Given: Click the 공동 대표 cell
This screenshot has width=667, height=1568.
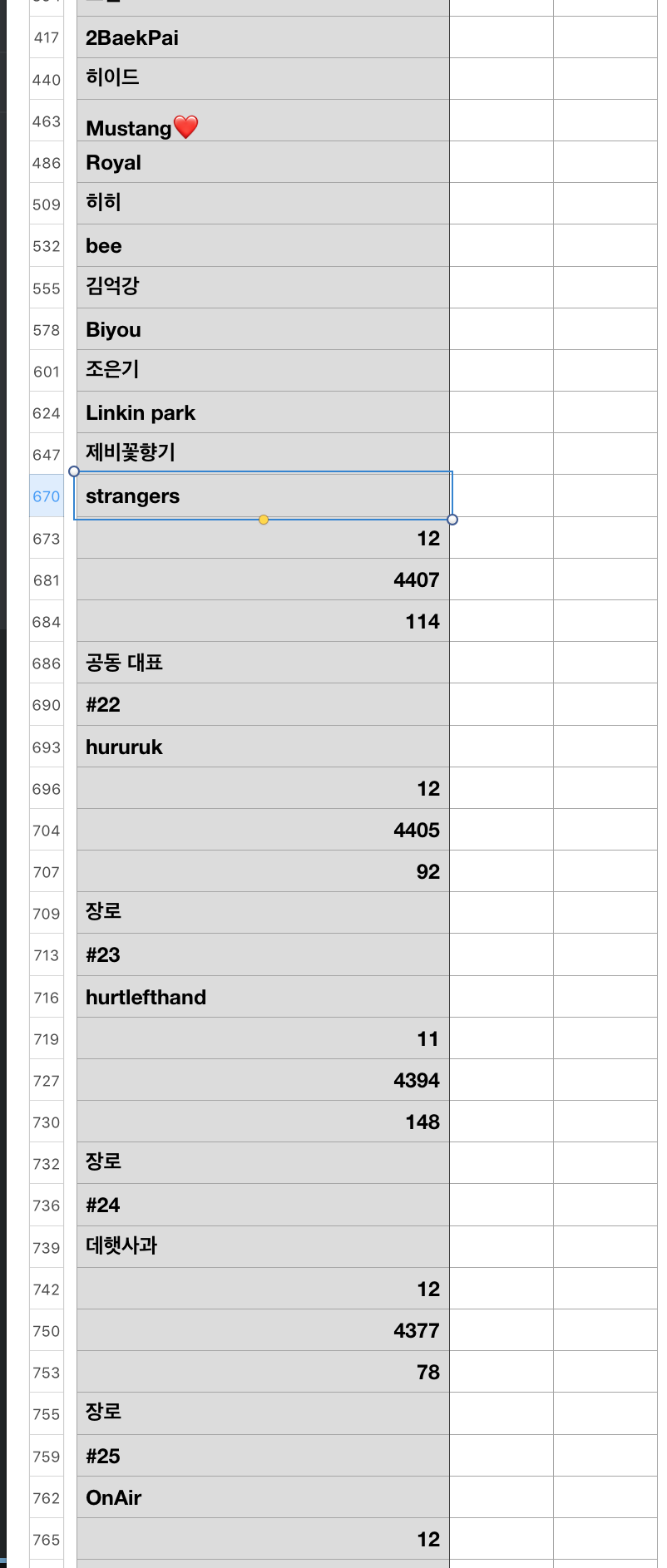Looking at the screenshot, I should 263,663.
